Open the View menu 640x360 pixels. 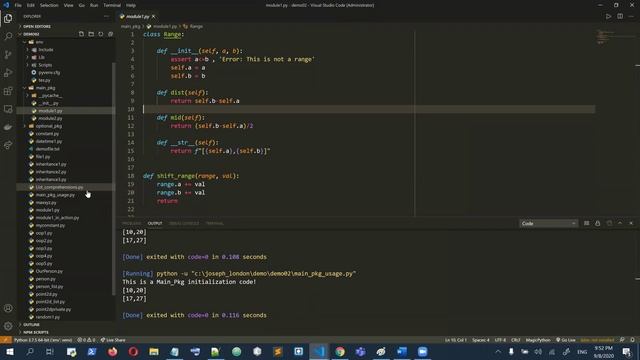click(69, 5)
